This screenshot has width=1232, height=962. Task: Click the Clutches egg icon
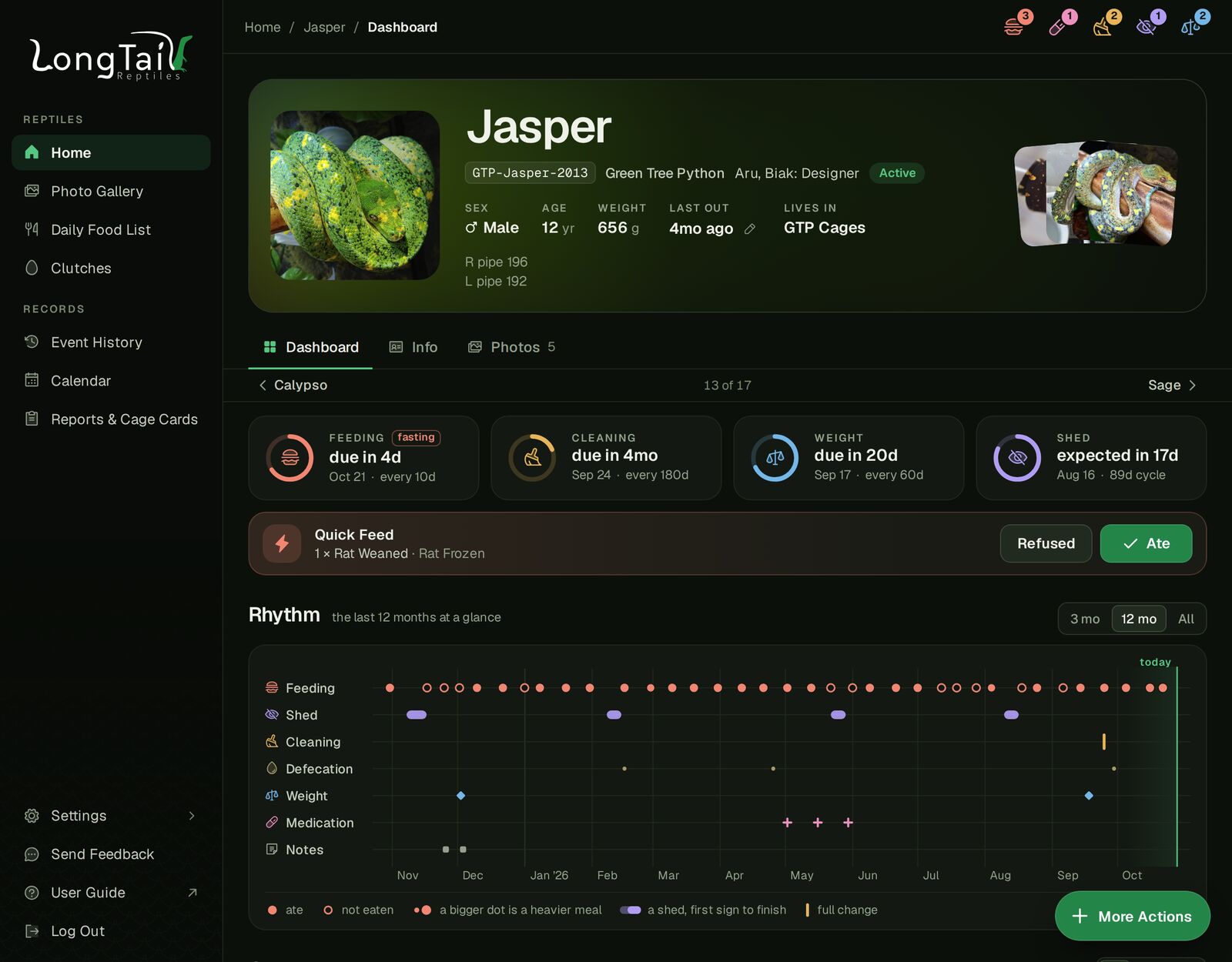[x=32, y=268]
